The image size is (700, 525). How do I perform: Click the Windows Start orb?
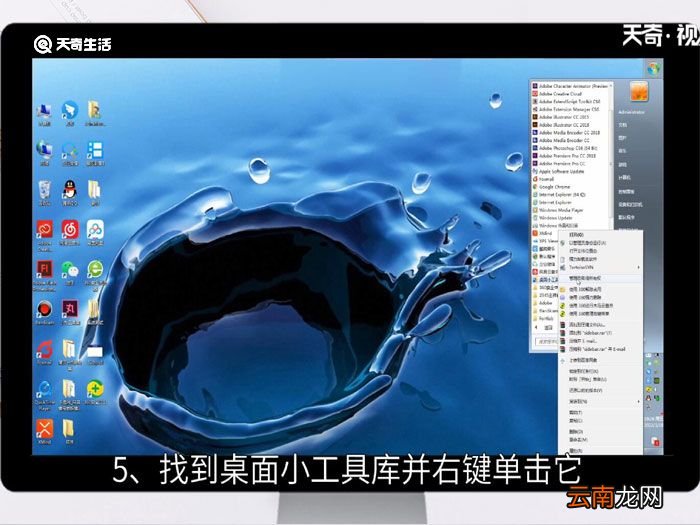[653, 69]
